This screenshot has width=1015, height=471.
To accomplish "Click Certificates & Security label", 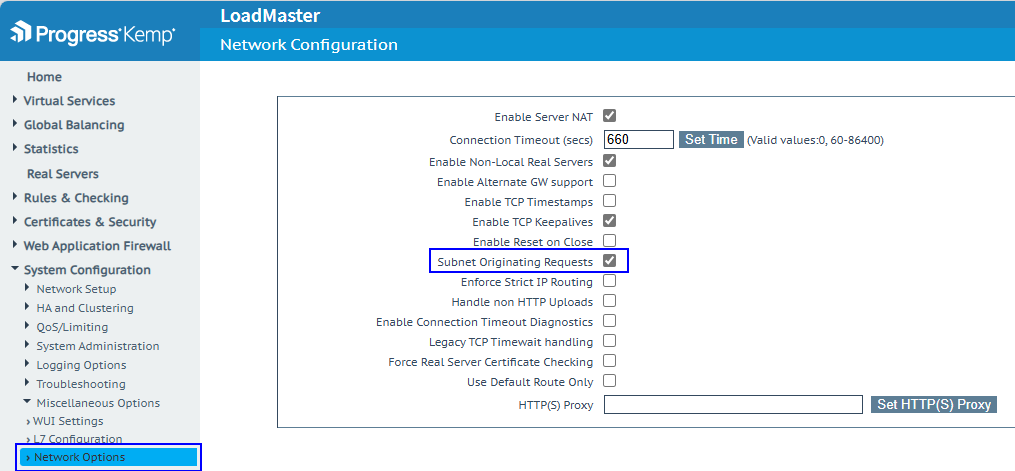I will tap(90, 222).
